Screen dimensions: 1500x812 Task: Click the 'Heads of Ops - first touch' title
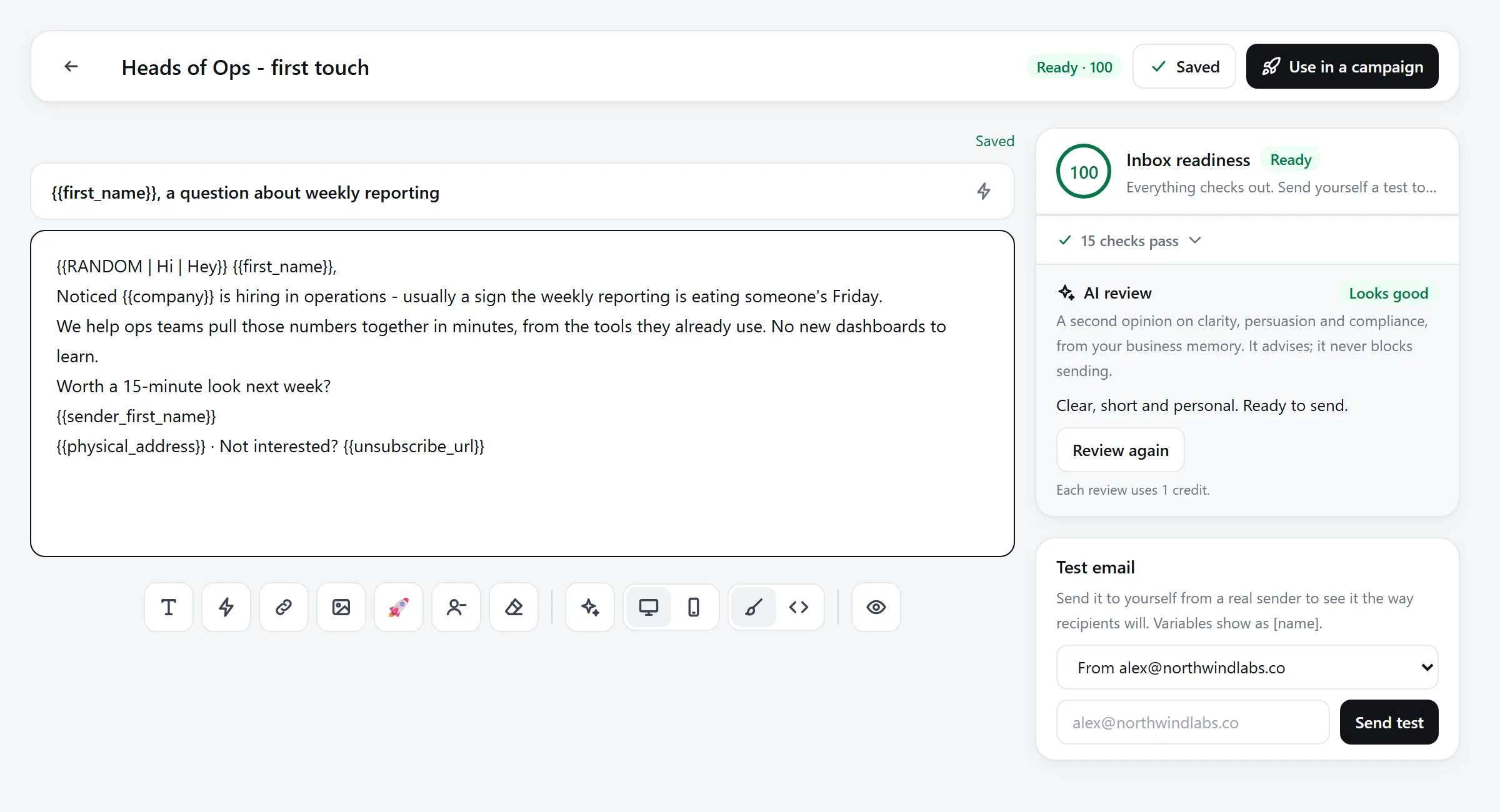[246, 67]
